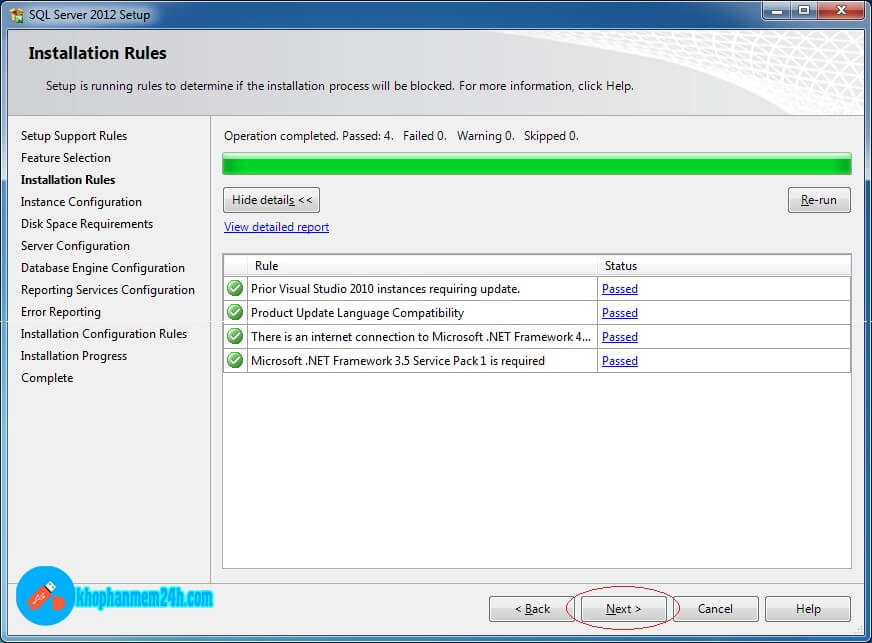Image resolution: width=872 pixels, height=643 pixels.
Task: Go back with the Back button
Action: (x=532, y=608)
